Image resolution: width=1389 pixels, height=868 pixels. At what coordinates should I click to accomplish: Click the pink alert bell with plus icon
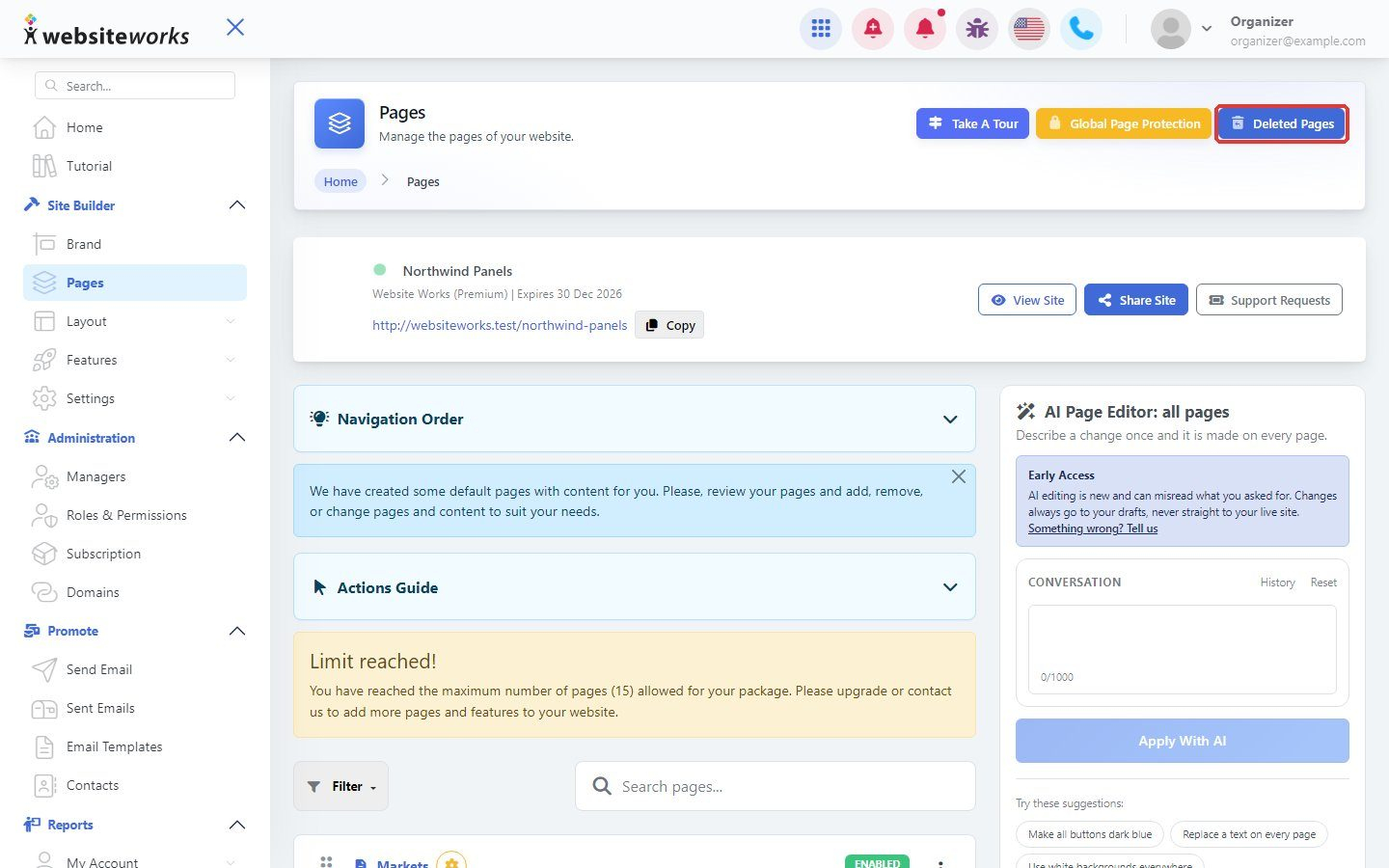pyautogui.click(x=873, y=29)
